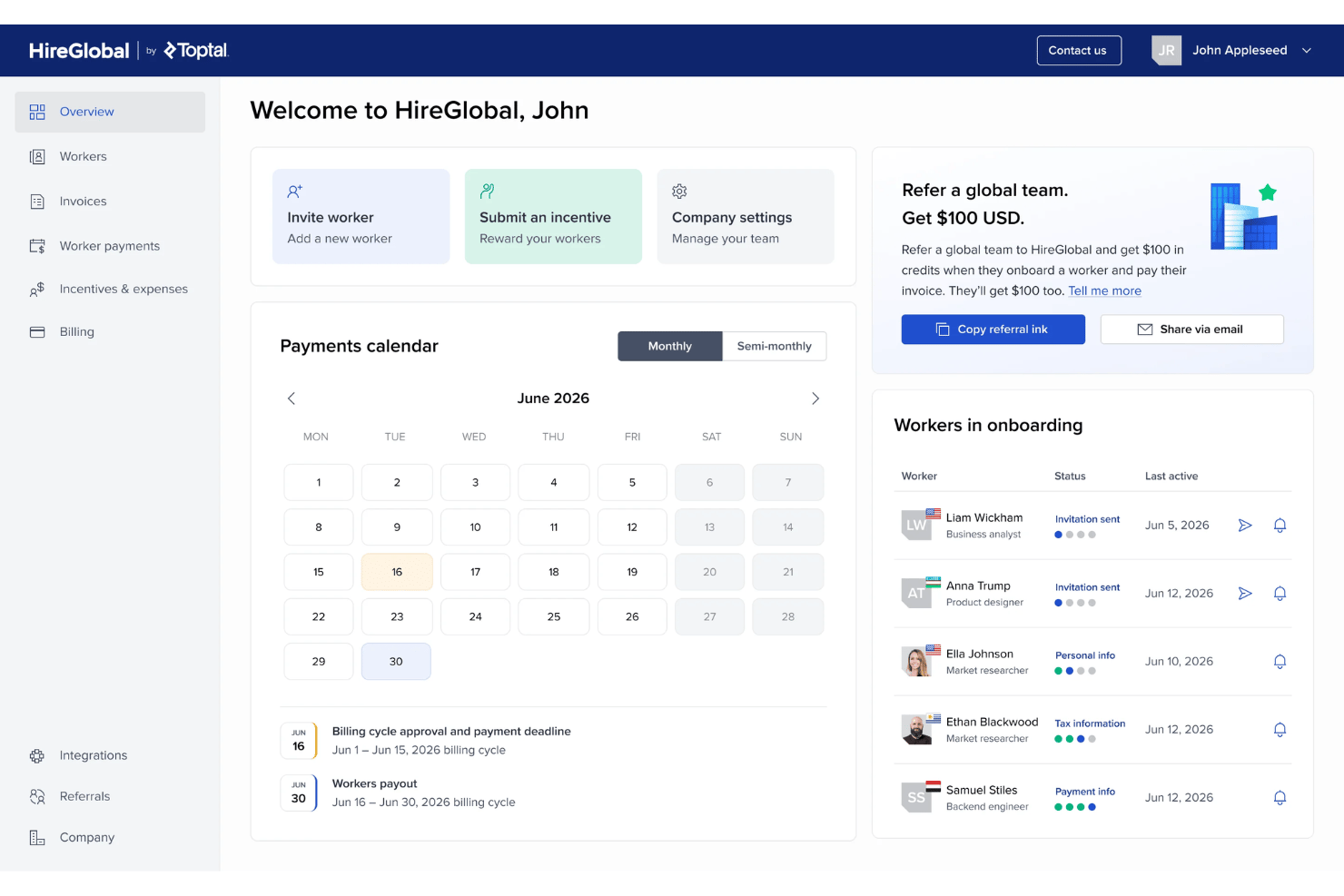The width and height of the screenshot is (1344, 896).
Task: Click the gear icon on Company settings
Action: coord(679,192)
